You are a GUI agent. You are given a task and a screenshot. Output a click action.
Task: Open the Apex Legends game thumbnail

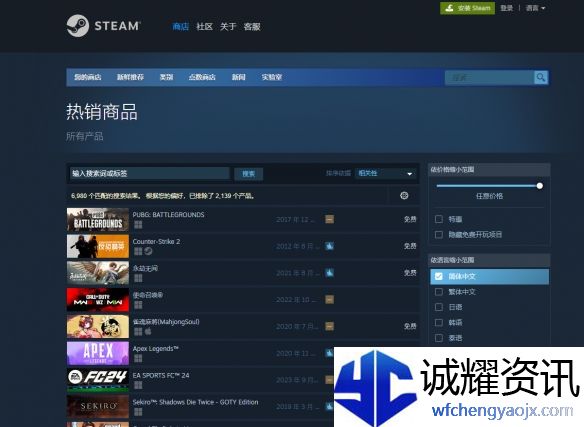coord(98,353)
